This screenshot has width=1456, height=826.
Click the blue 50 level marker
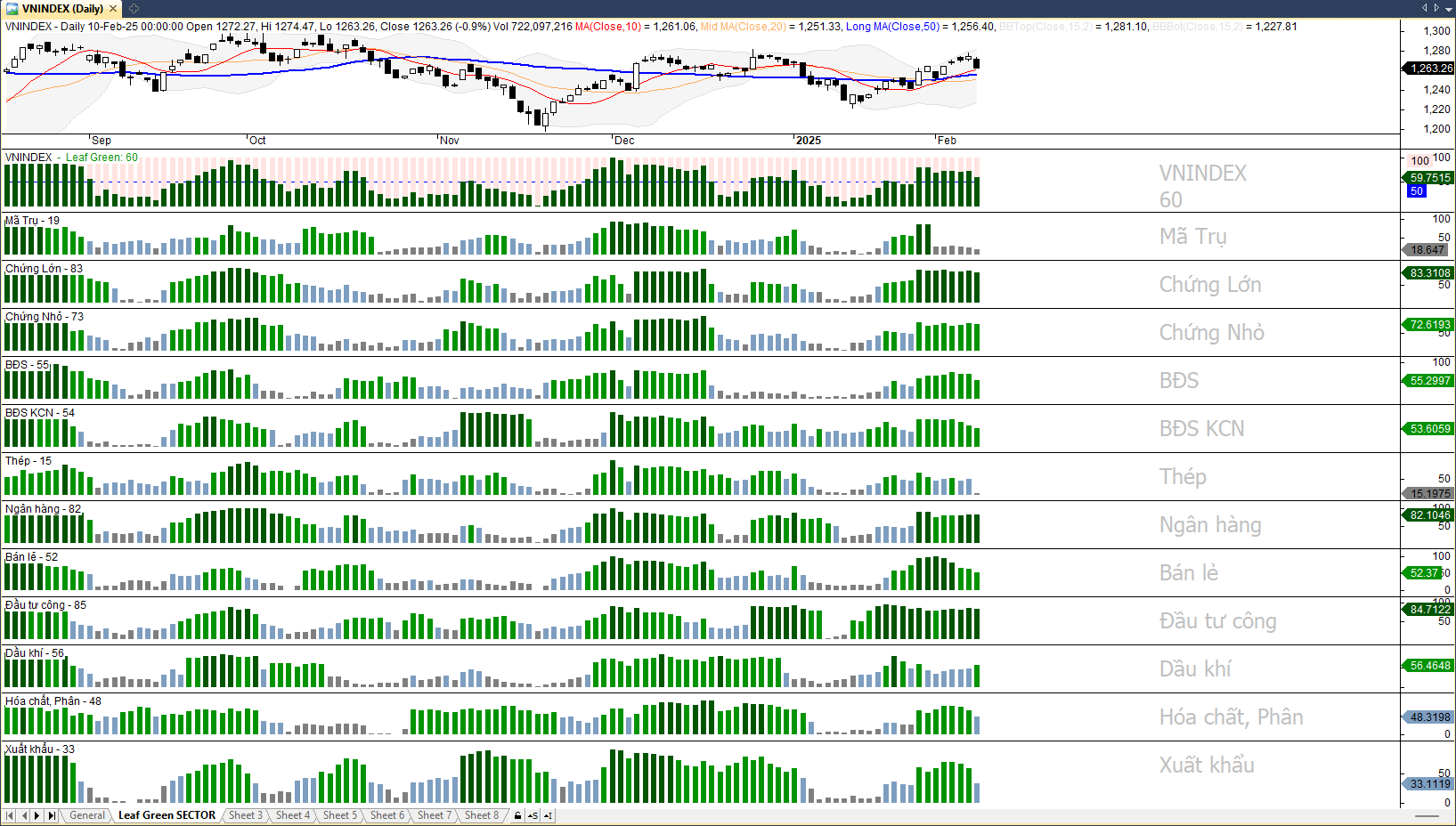pos(1417,191)
